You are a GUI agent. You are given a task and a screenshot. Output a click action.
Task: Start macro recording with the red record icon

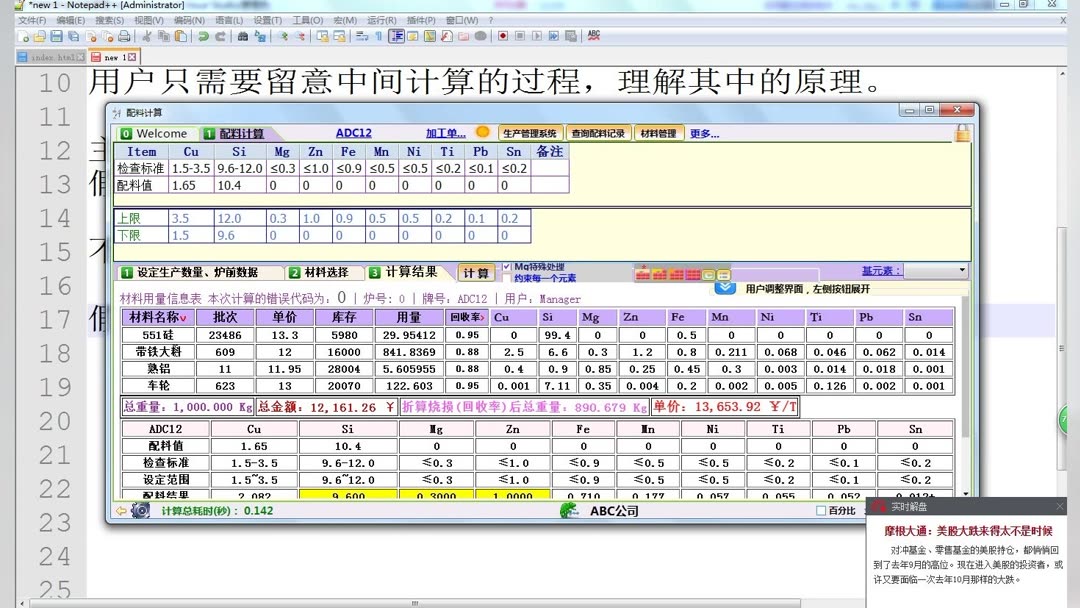click(502, 35)
